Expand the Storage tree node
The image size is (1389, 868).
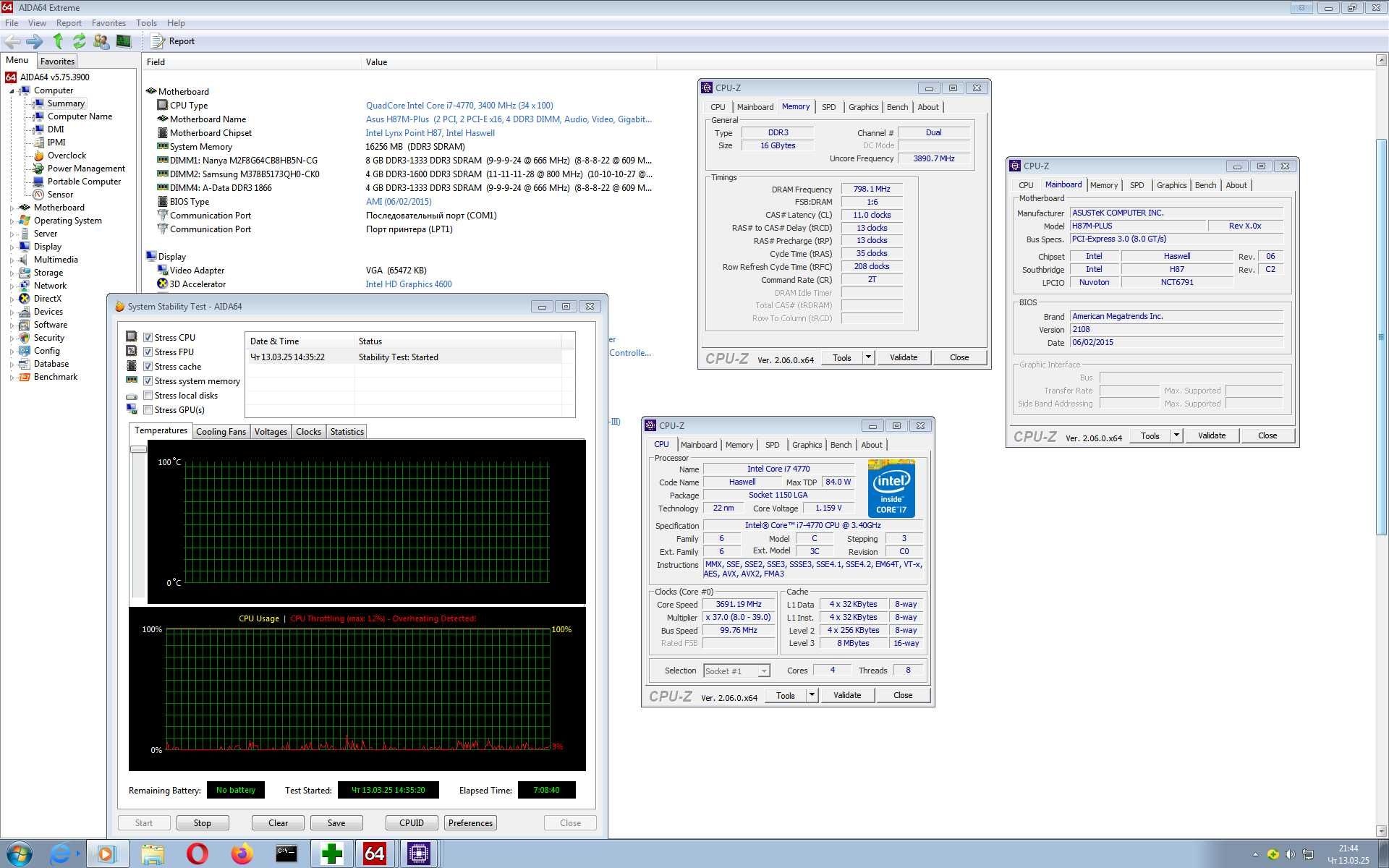(x=12, y=273)
